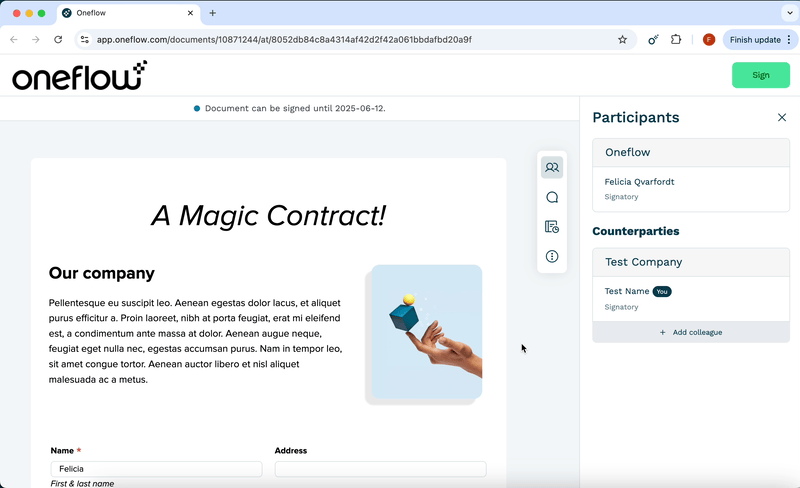Open the Comments speech bubble icon
800x488 pixels.
pyautogui.click(x=552, y=197)
